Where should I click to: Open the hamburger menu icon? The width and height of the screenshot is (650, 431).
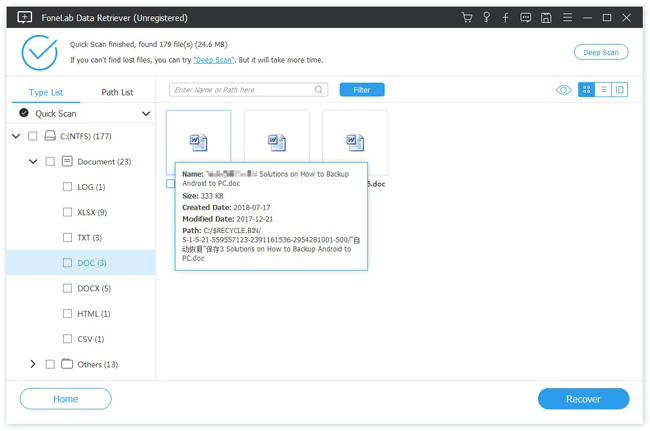[567, 17]
